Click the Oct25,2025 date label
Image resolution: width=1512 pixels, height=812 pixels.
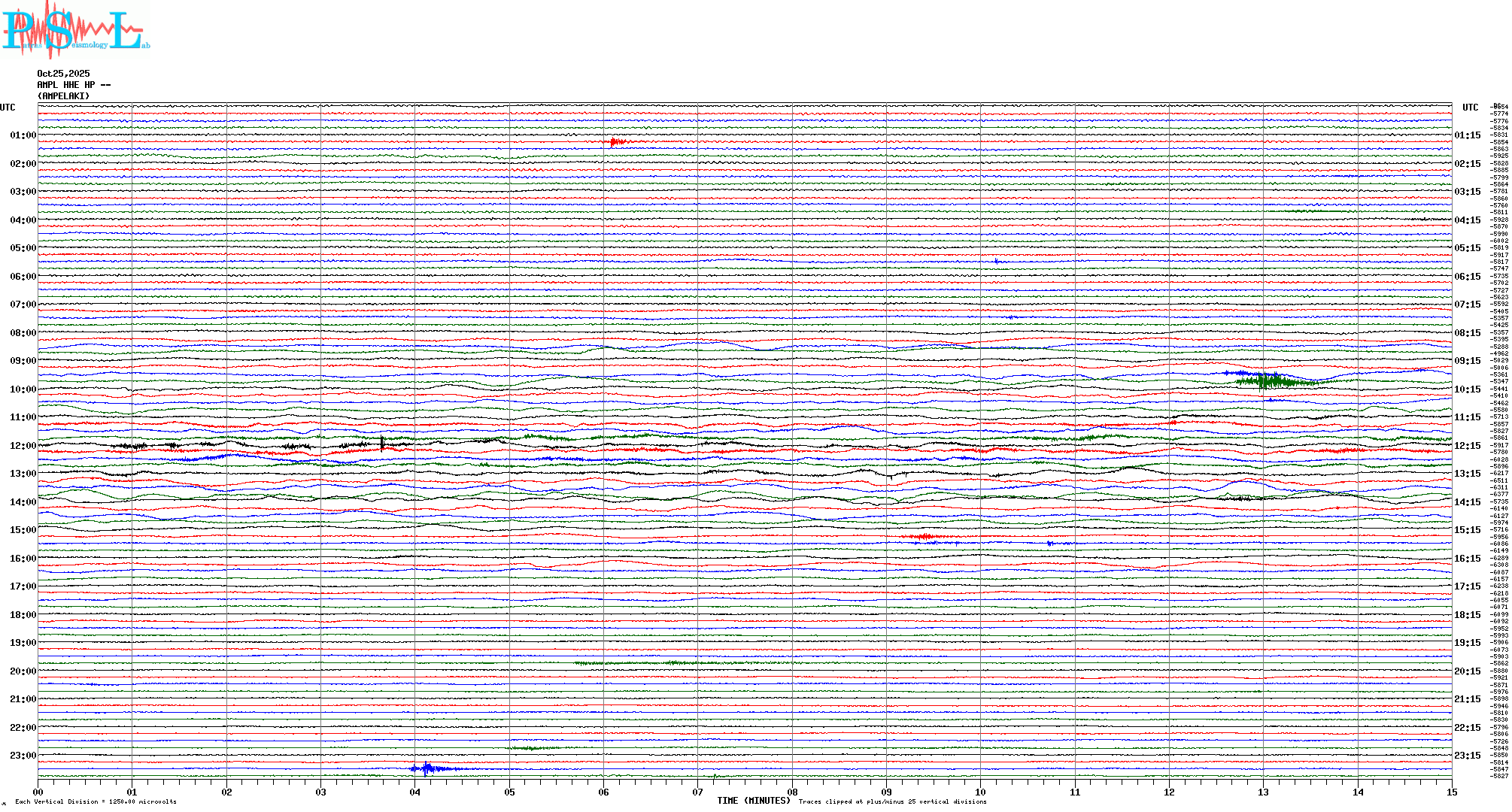[x=63, y=74]
